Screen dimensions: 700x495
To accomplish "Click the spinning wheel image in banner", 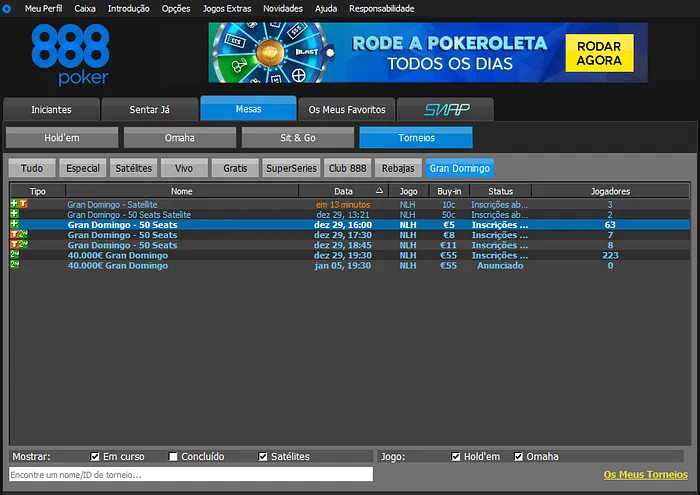I will 271,53.
